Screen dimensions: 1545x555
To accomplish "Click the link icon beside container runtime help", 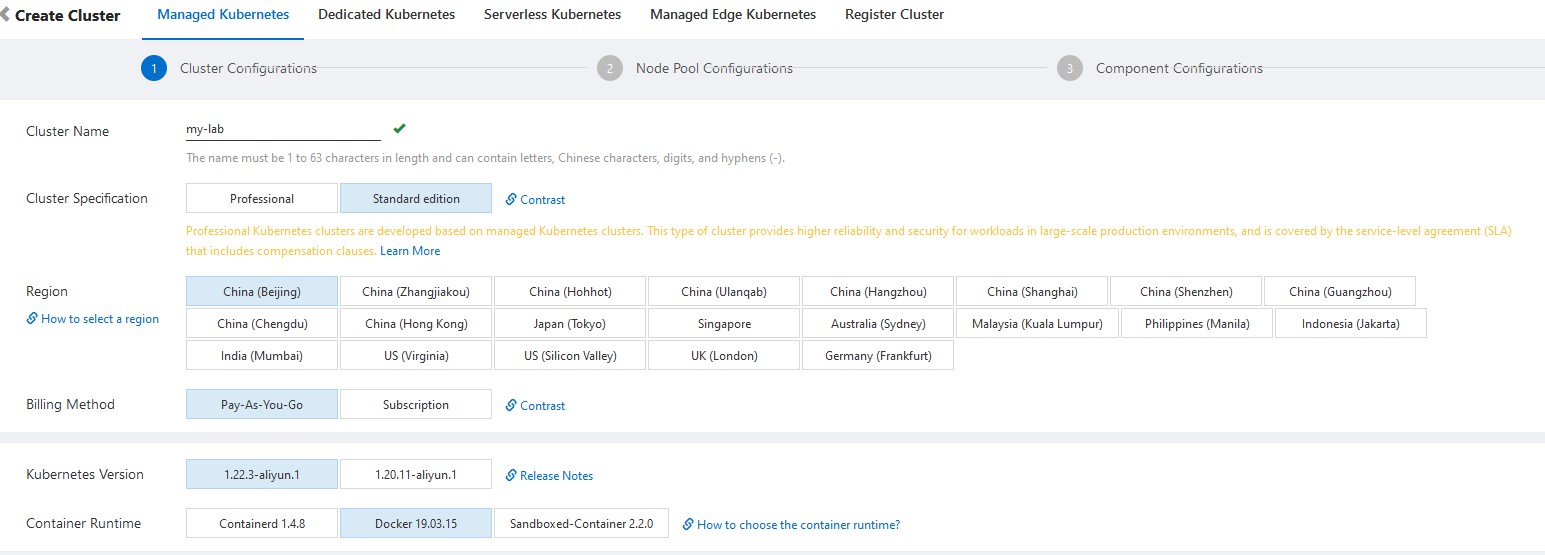I will pos(688,524).
